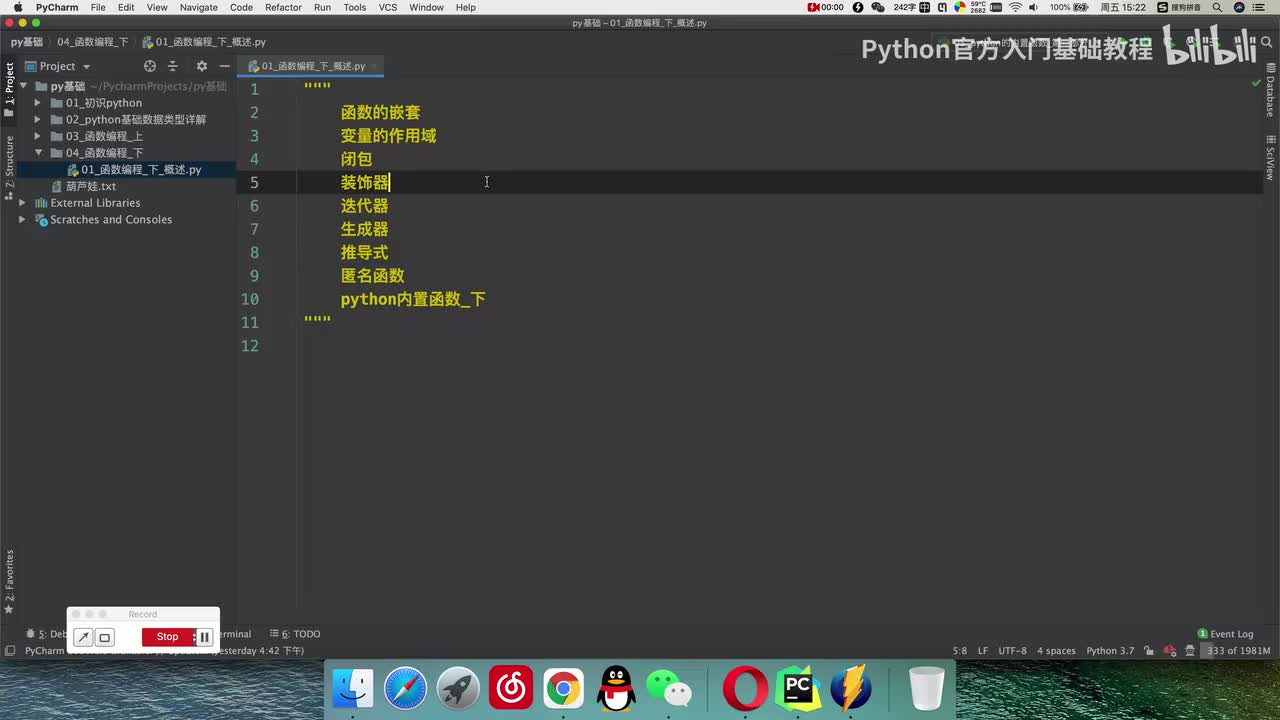Open Opera browser from the Dock
The image size is (1280, 720).
(745, 689)
